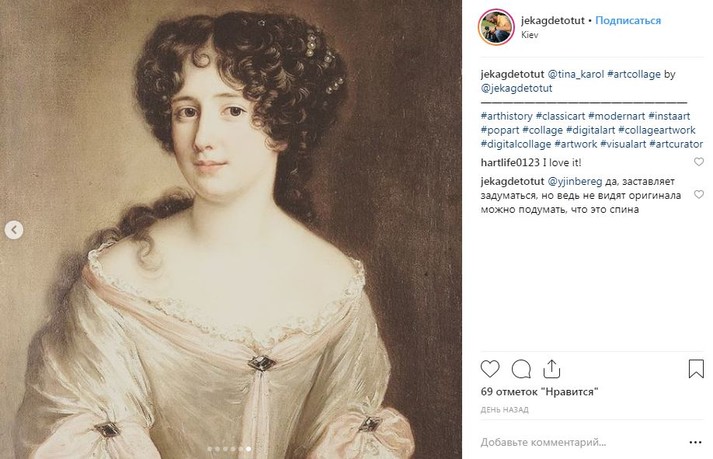Screen dimensions: 713x459
Task: Like the post with the heart icon
Action: (x=490, y=369)
